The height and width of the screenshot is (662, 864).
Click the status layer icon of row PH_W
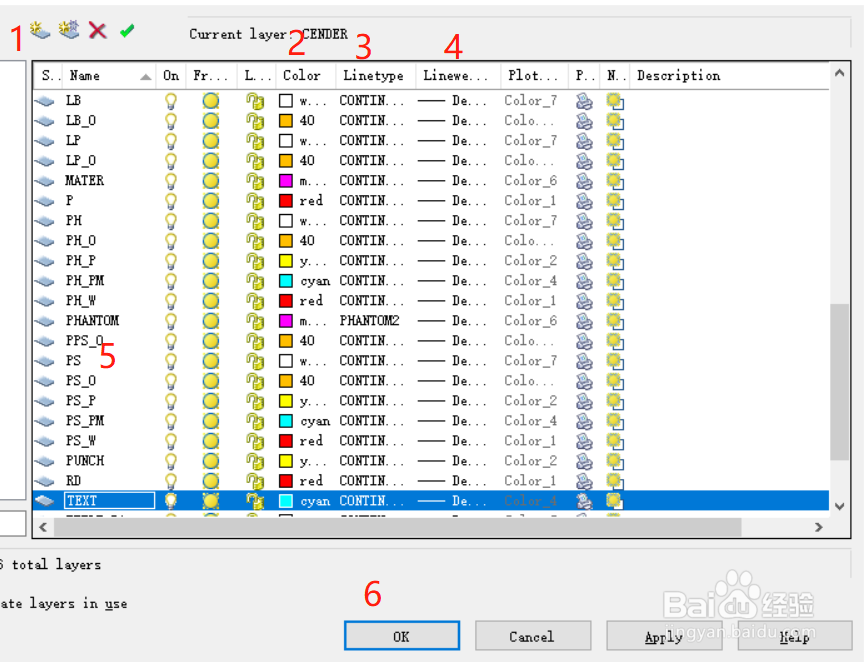point(45,302)
